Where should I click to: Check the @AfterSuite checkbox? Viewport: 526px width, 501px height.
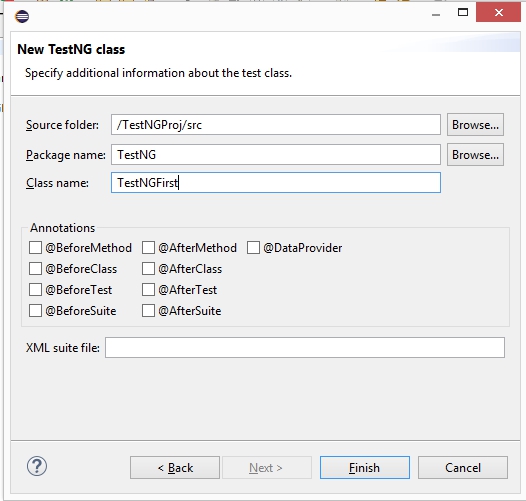(x=148, y=311)
